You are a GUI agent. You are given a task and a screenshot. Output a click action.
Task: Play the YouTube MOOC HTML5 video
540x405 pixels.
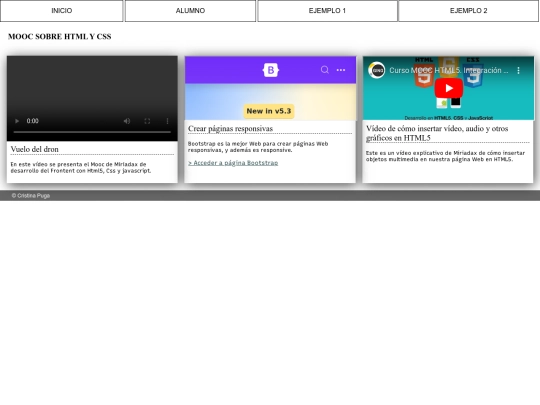(x=448, y=88)
